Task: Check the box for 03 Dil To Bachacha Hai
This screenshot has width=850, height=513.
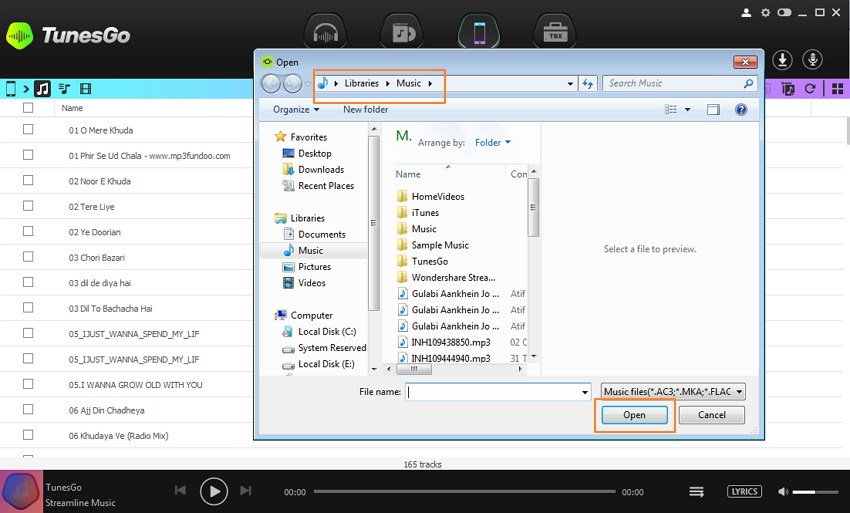Action: tap(28, 307)
